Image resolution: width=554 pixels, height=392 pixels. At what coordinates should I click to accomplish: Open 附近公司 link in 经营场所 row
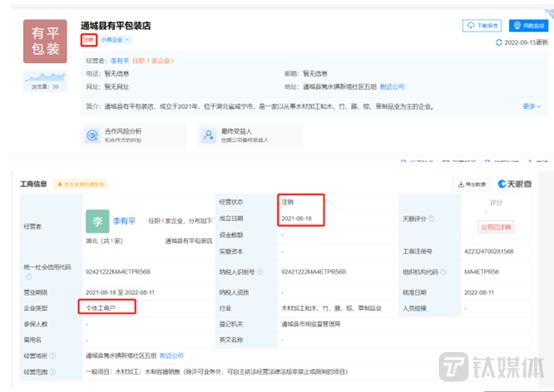coord(171,356)
